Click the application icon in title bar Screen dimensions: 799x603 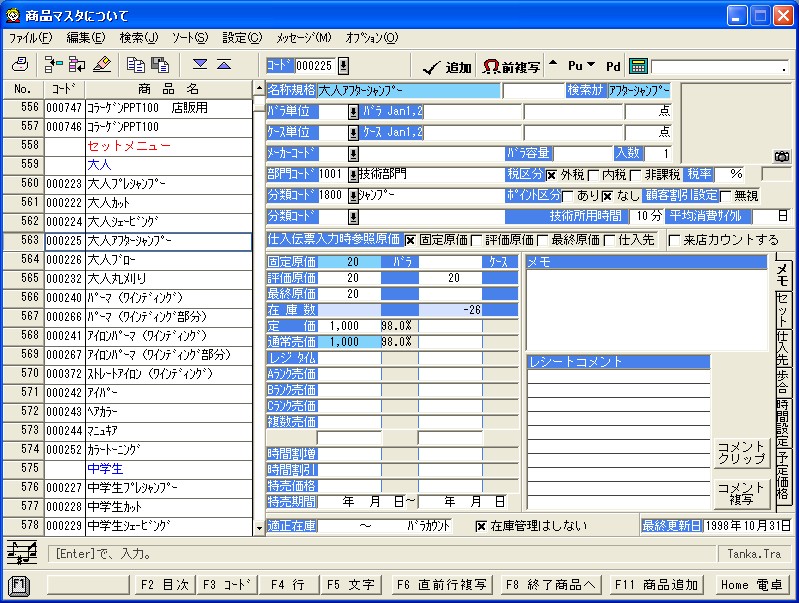click(13, 15)
